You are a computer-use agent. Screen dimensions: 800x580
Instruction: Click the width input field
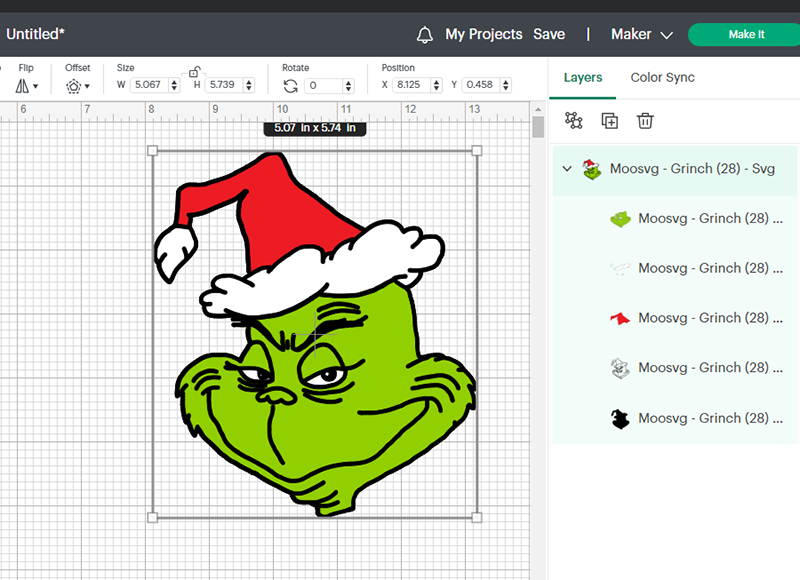point(150,85)
